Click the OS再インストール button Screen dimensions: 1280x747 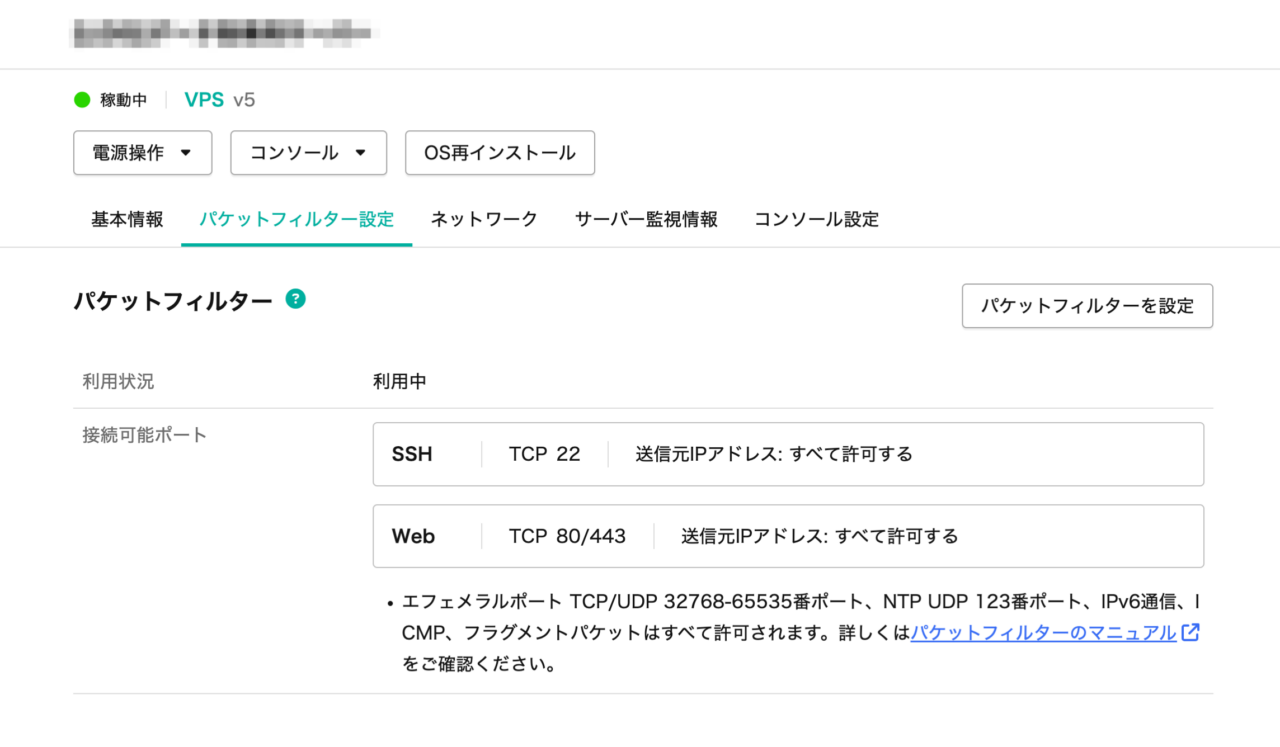click(x=499, y=153)
